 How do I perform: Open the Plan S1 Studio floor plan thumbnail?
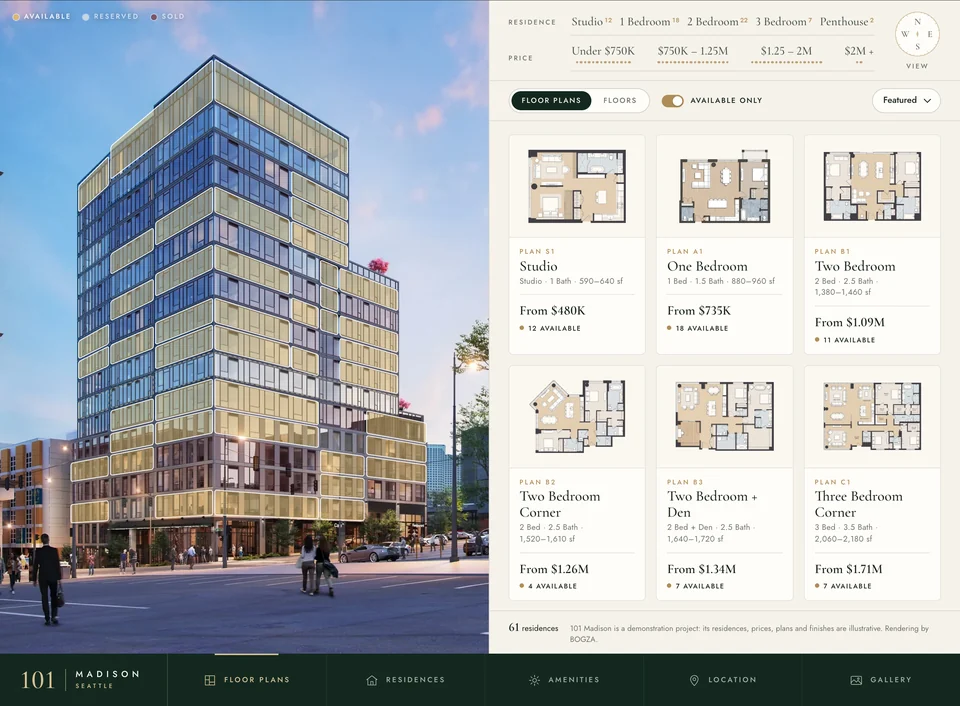(577, 186)
